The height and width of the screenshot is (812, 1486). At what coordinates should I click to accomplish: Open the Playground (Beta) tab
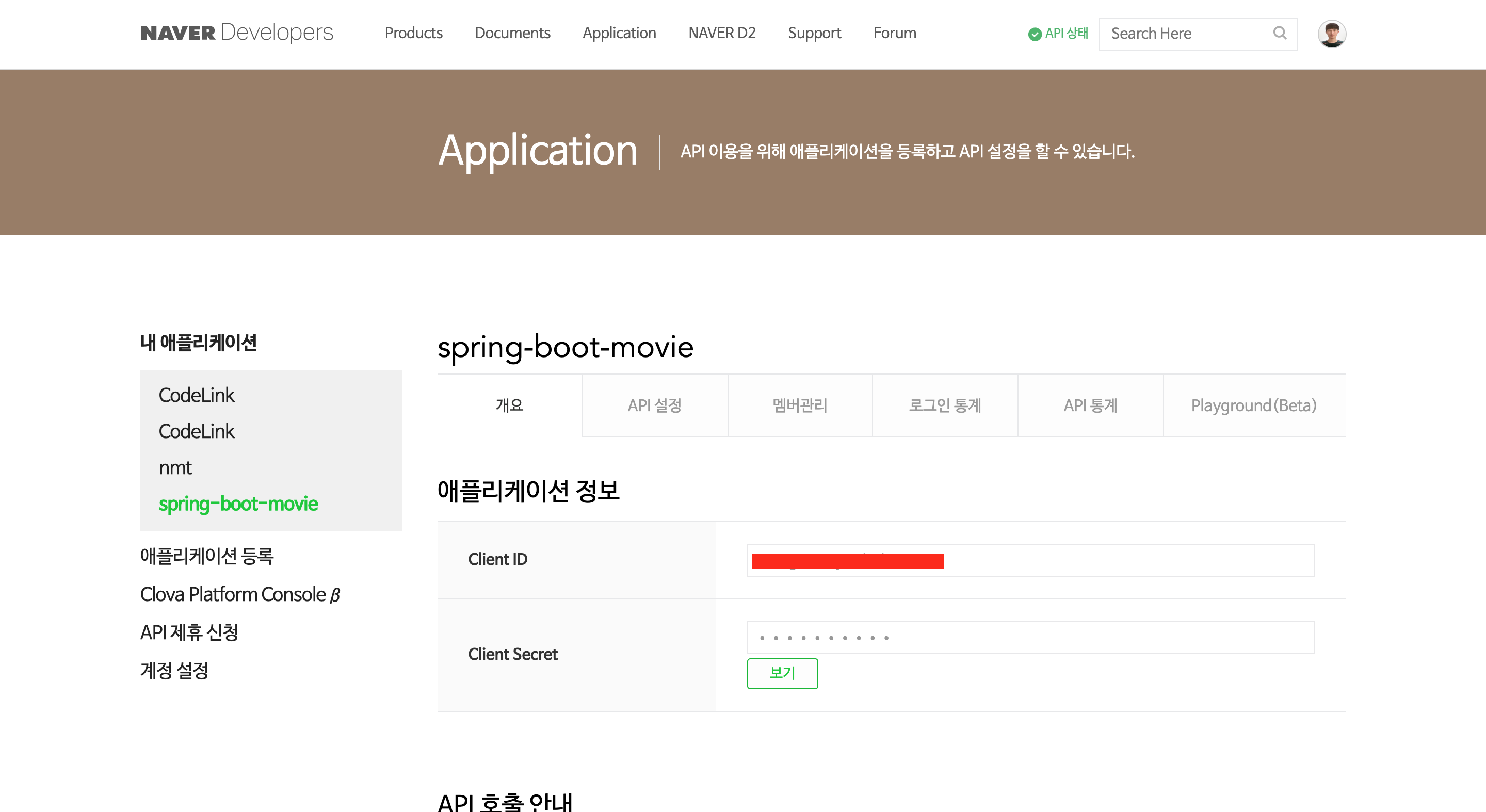coord(1253,405)
